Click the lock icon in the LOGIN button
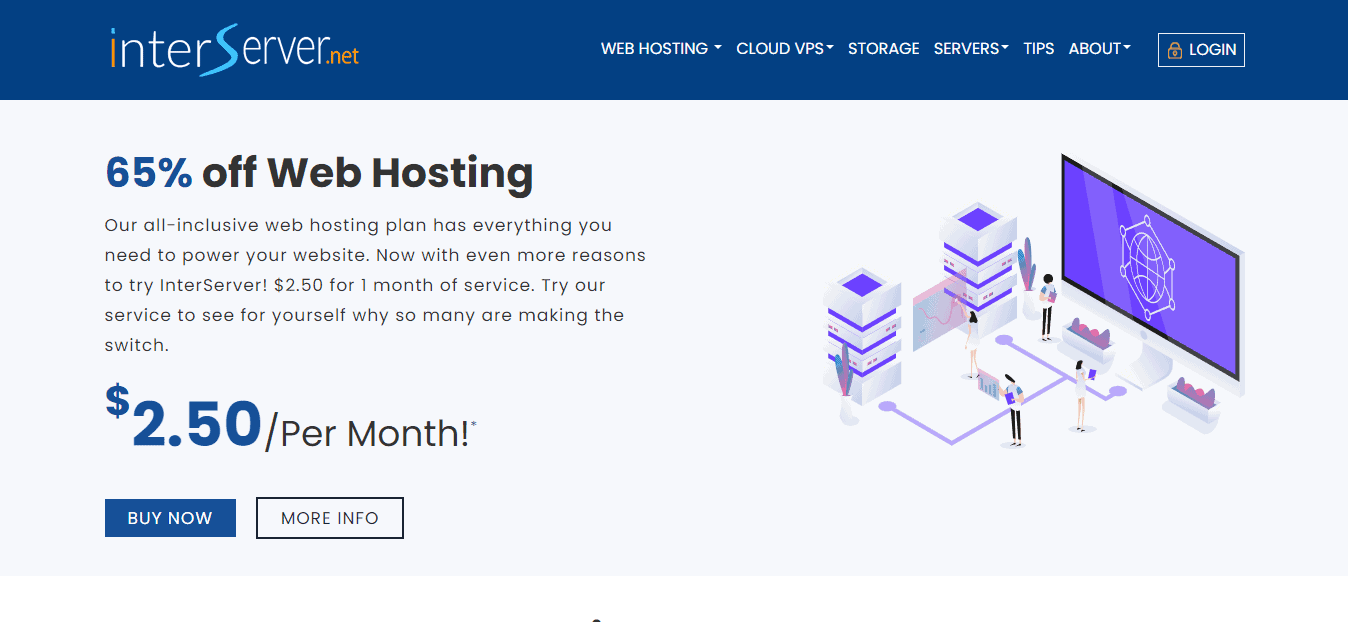Viewport: 1348px width, 622px height. coord(1176,49)
